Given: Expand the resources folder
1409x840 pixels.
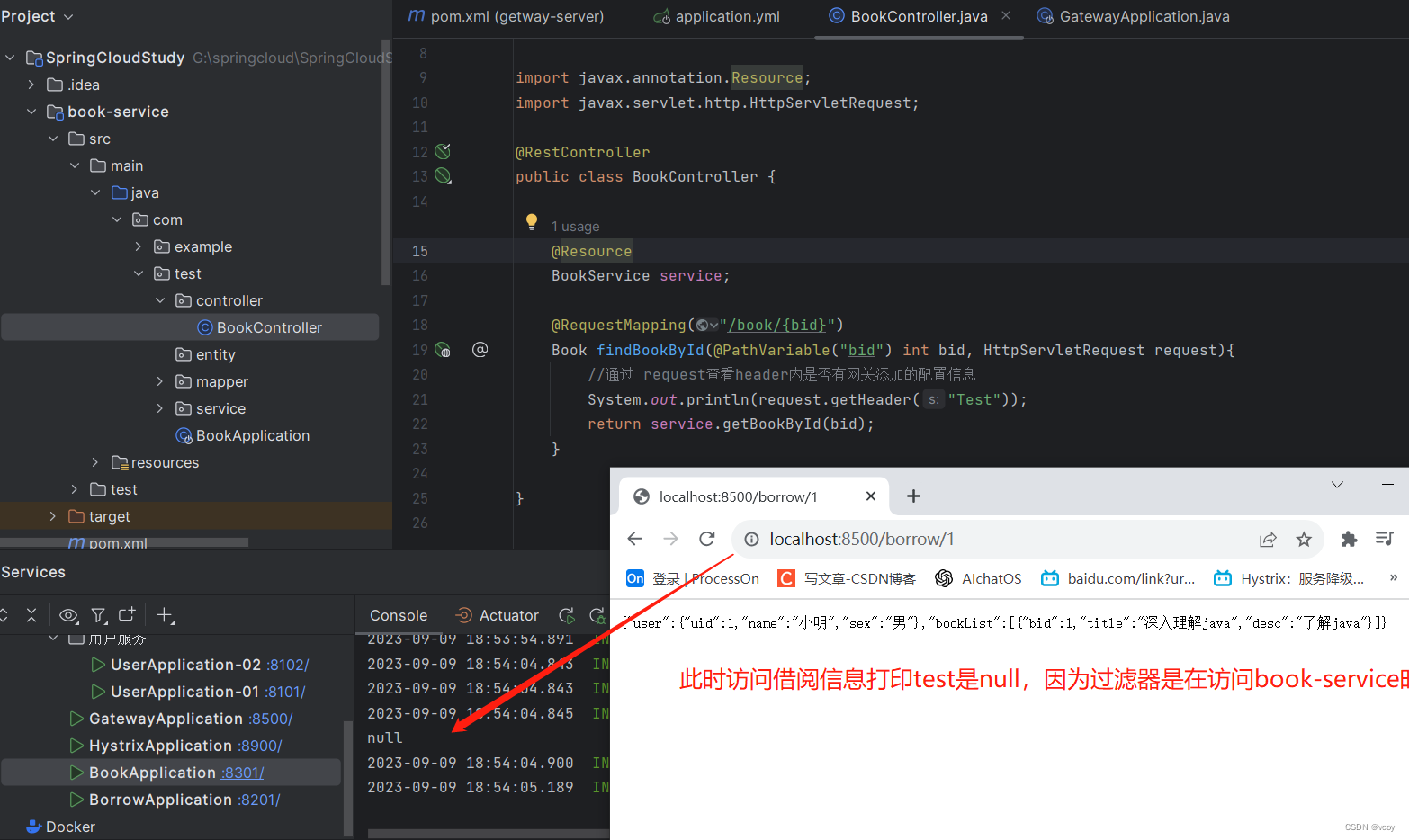Looking at the screenshot, I should click(x=95, y=462).
